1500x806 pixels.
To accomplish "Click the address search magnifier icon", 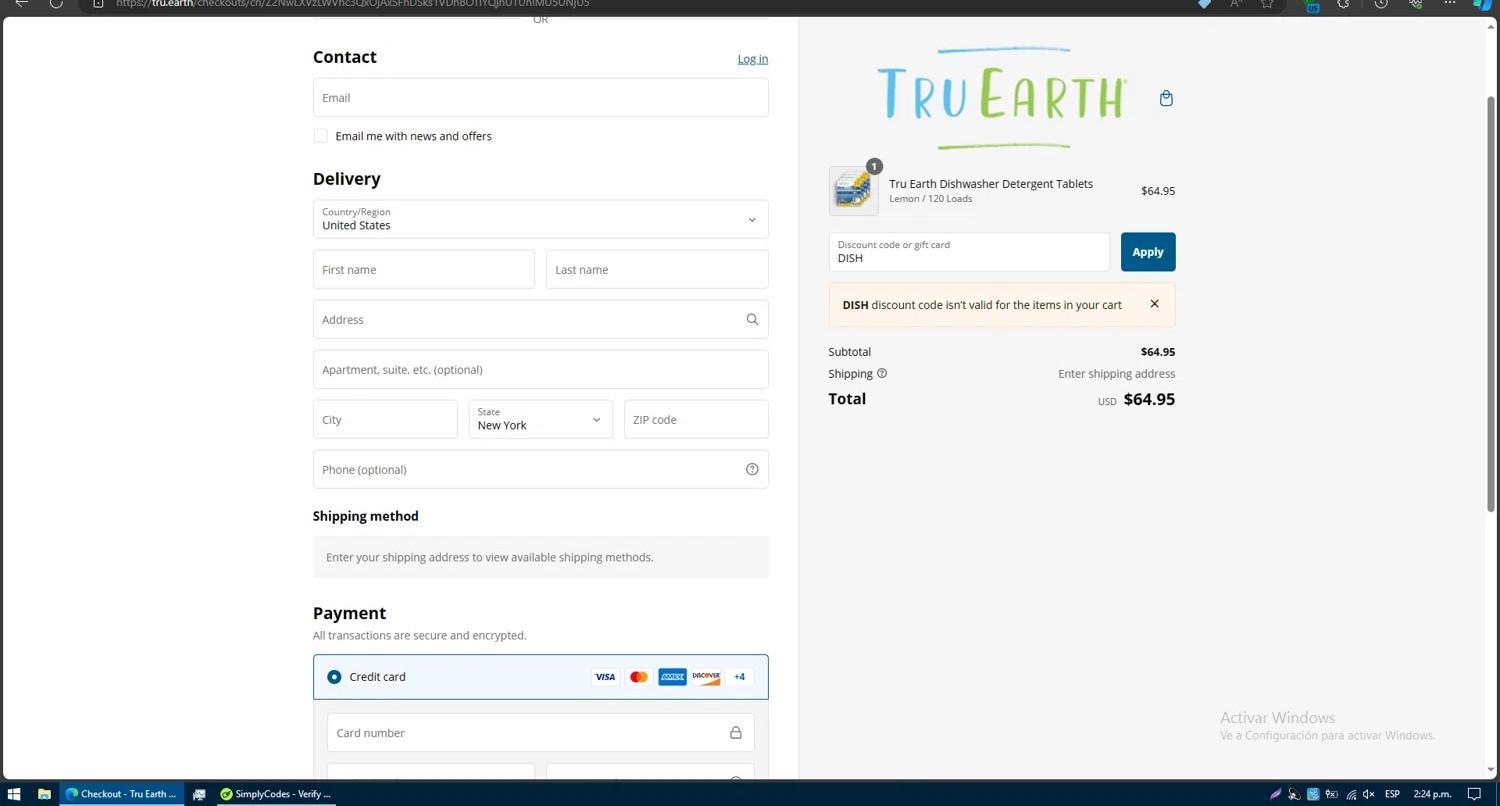I will (x=752, y=320).
